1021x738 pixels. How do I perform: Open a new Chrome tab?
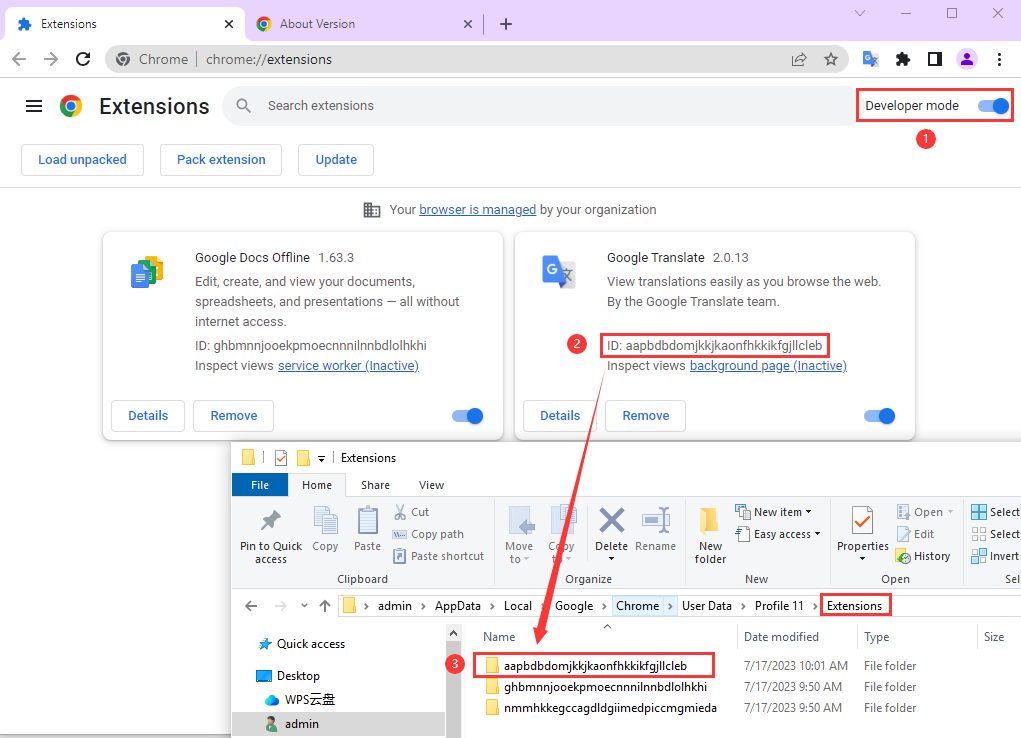[x=506, y=24]
